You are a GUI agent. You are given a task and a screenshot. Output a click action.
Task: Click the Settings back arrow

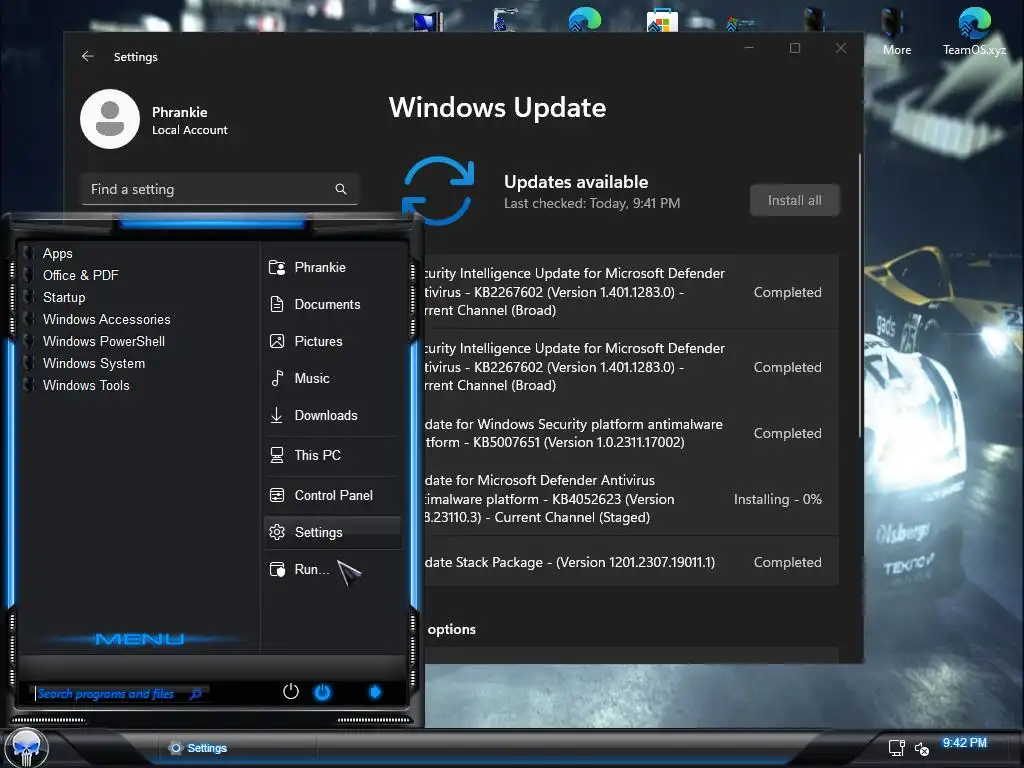tap(88, 56)
